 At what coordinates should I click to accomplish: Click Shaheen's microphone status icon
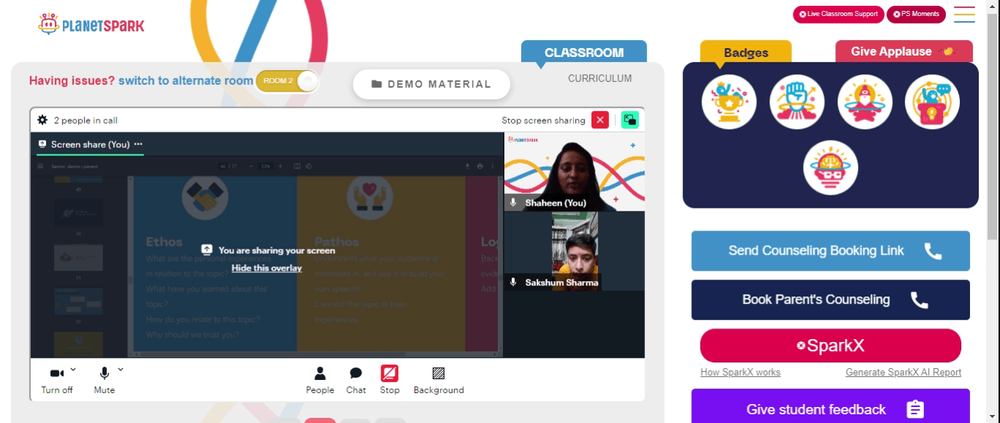513,202
